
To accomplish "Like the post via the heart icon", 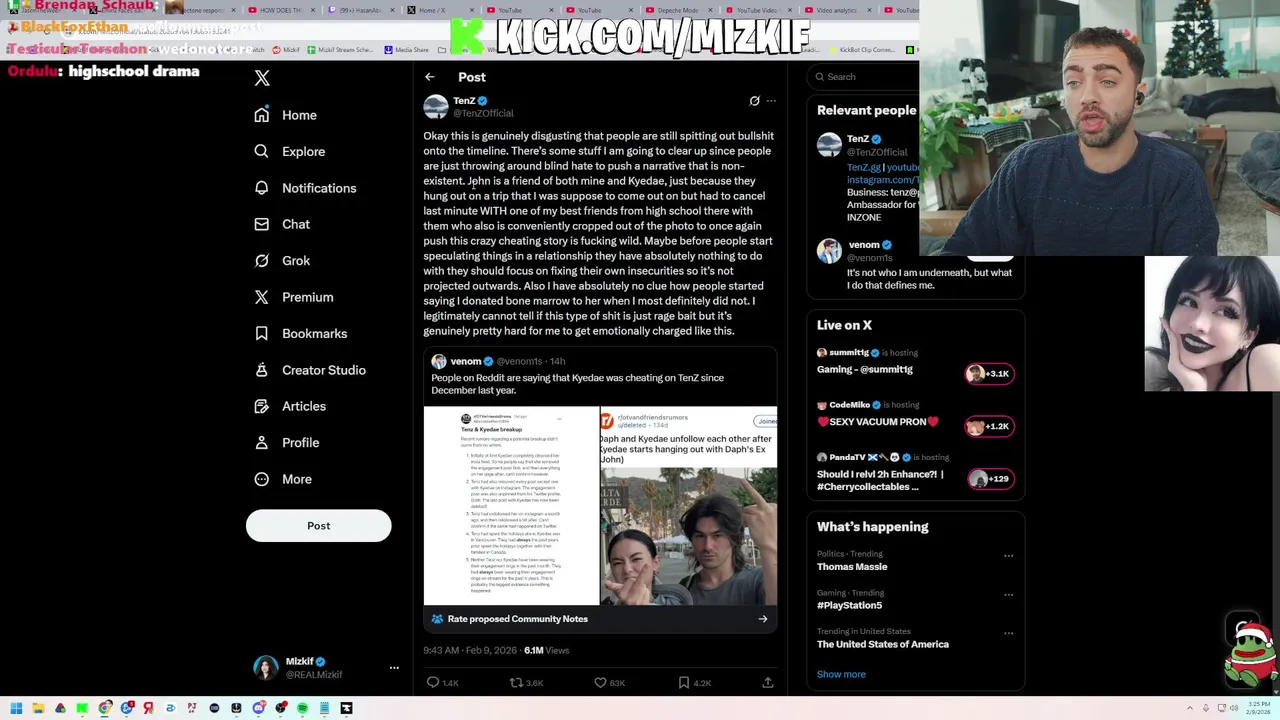I will [600, 682].
